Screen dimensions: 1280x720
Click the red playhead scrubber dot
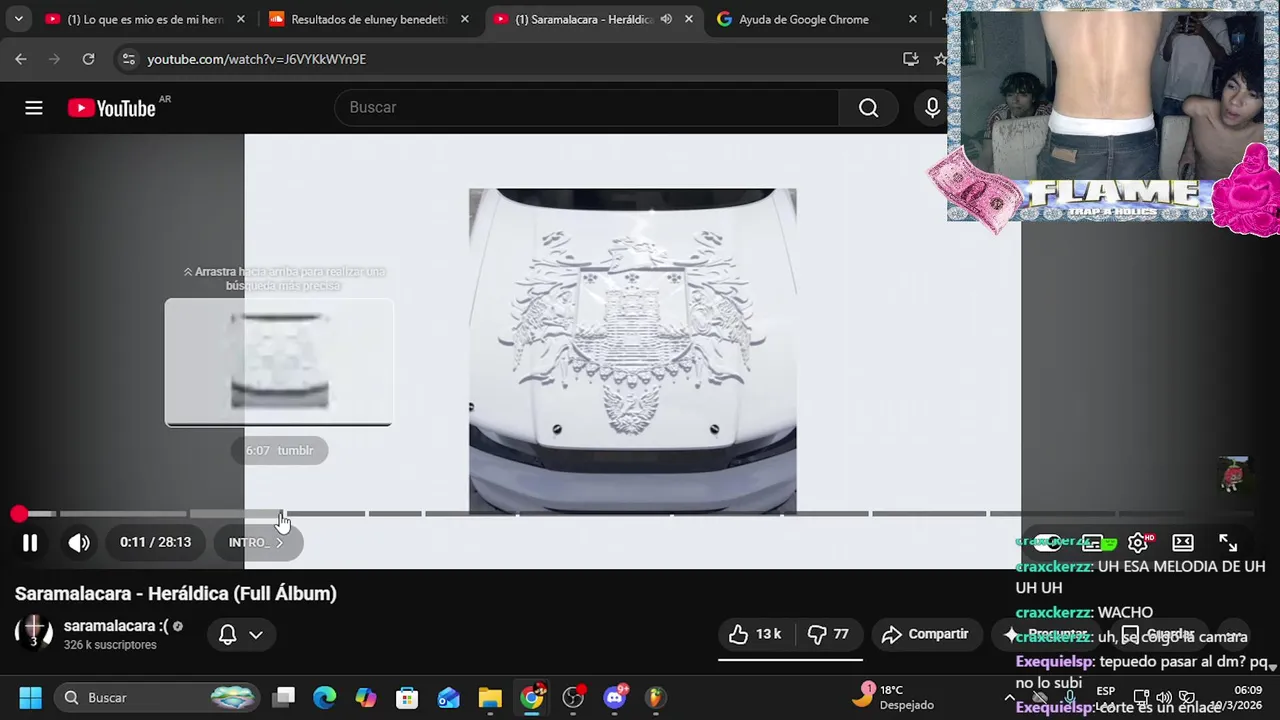(19, 514)
